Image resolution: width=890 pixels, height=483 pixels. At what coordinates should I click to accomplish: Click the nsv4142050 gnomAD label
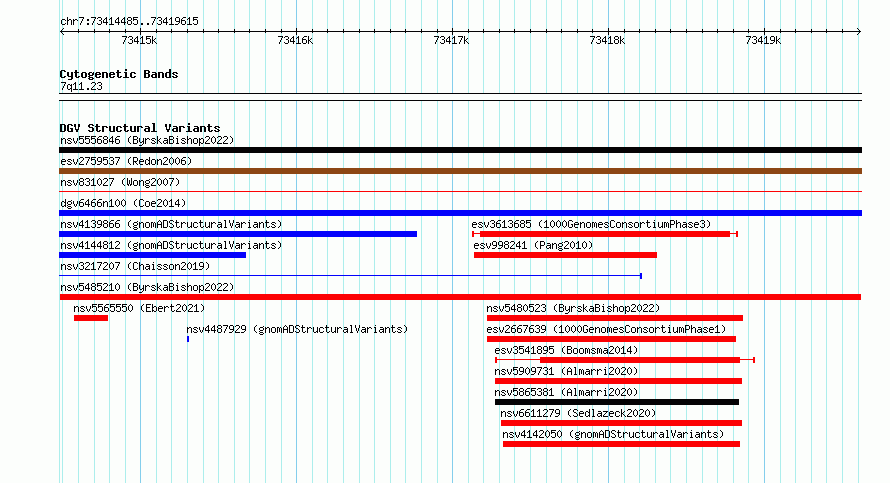(x=613, y=434)
